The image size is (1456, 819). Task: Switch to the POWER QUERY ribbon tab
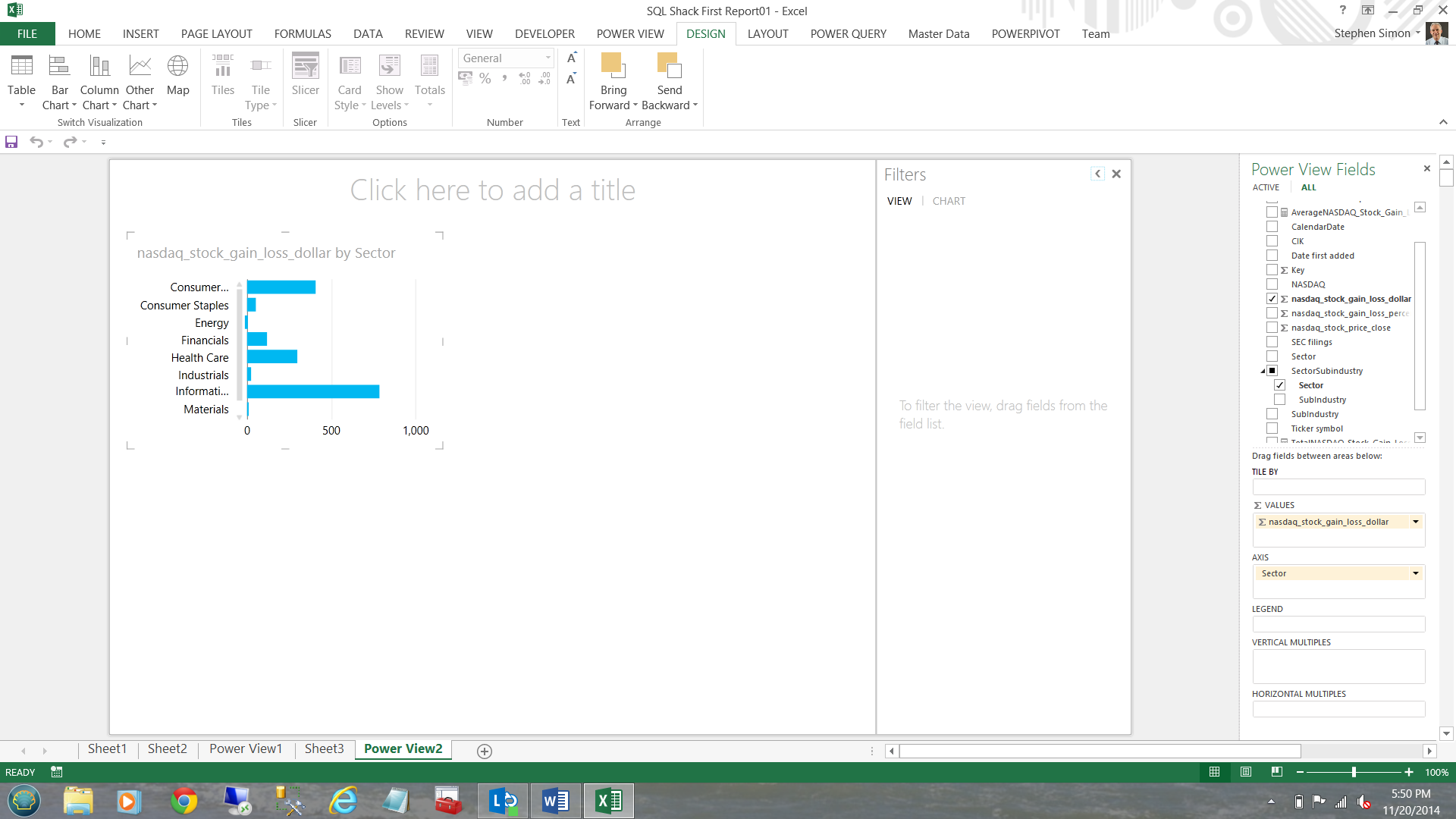[848, 34]
